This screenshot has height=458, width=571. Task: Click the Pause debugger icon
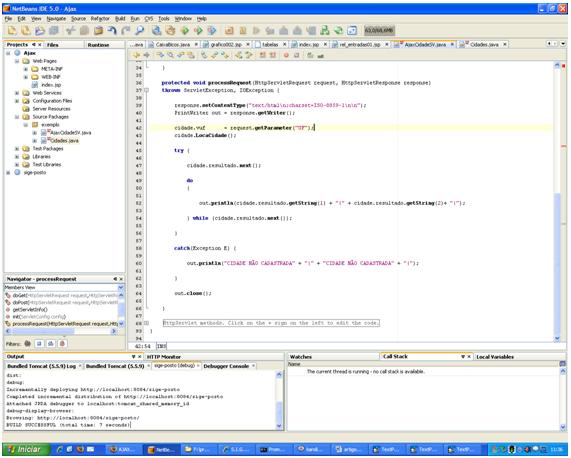pyautogui.click(x=243, y=31)
